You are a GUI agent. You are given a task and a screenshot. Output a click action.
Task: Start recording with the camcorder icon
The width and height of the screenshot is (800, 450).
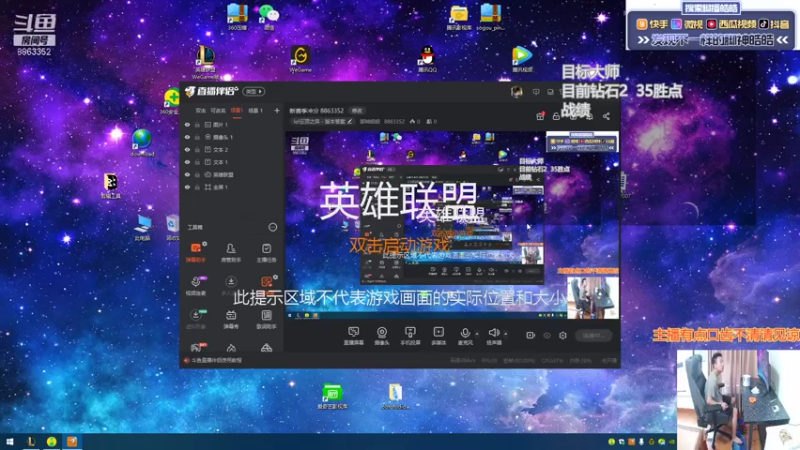tap(531, 335)
